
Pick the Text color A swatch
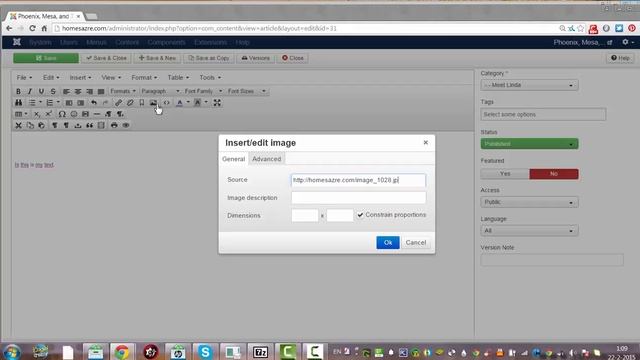(180, 103)
